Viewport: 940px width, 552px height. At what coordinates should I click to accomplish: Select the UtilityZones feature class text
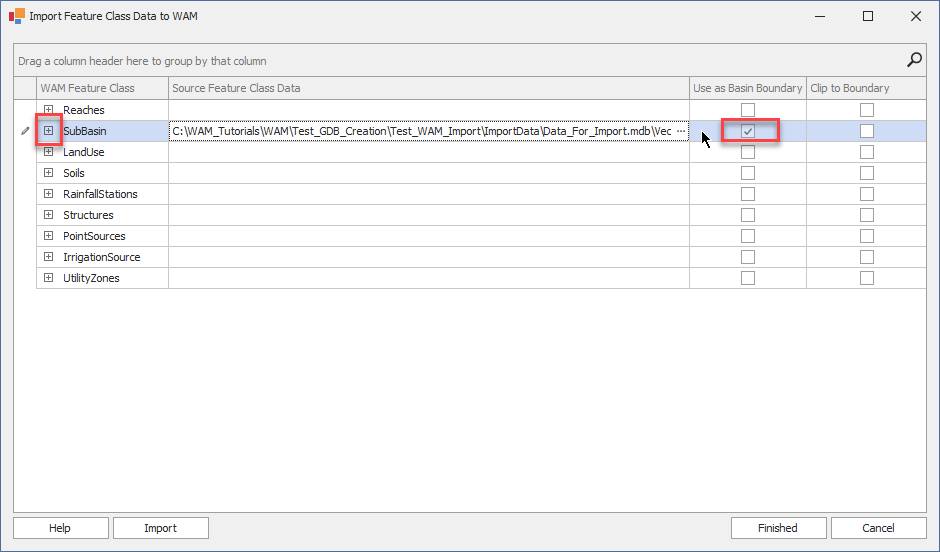[x=91, y=277]
